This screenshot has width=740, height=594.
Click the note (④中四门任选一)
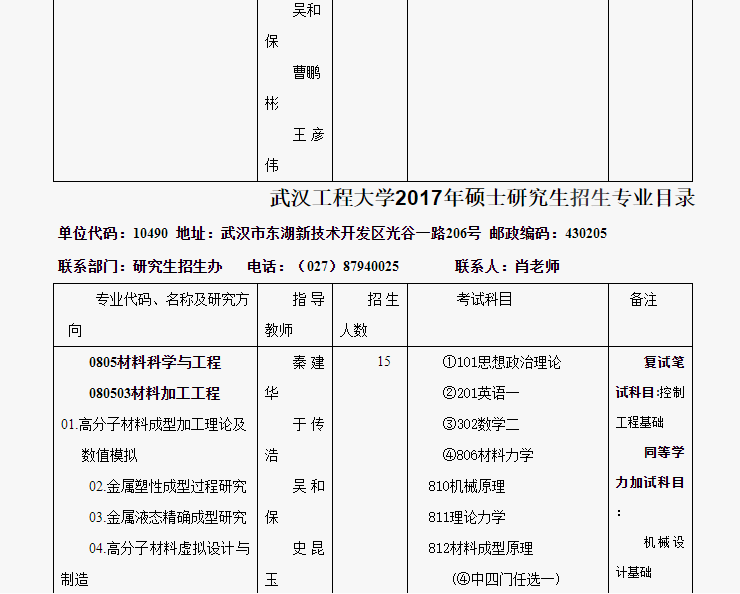click(x=505, y=578)
